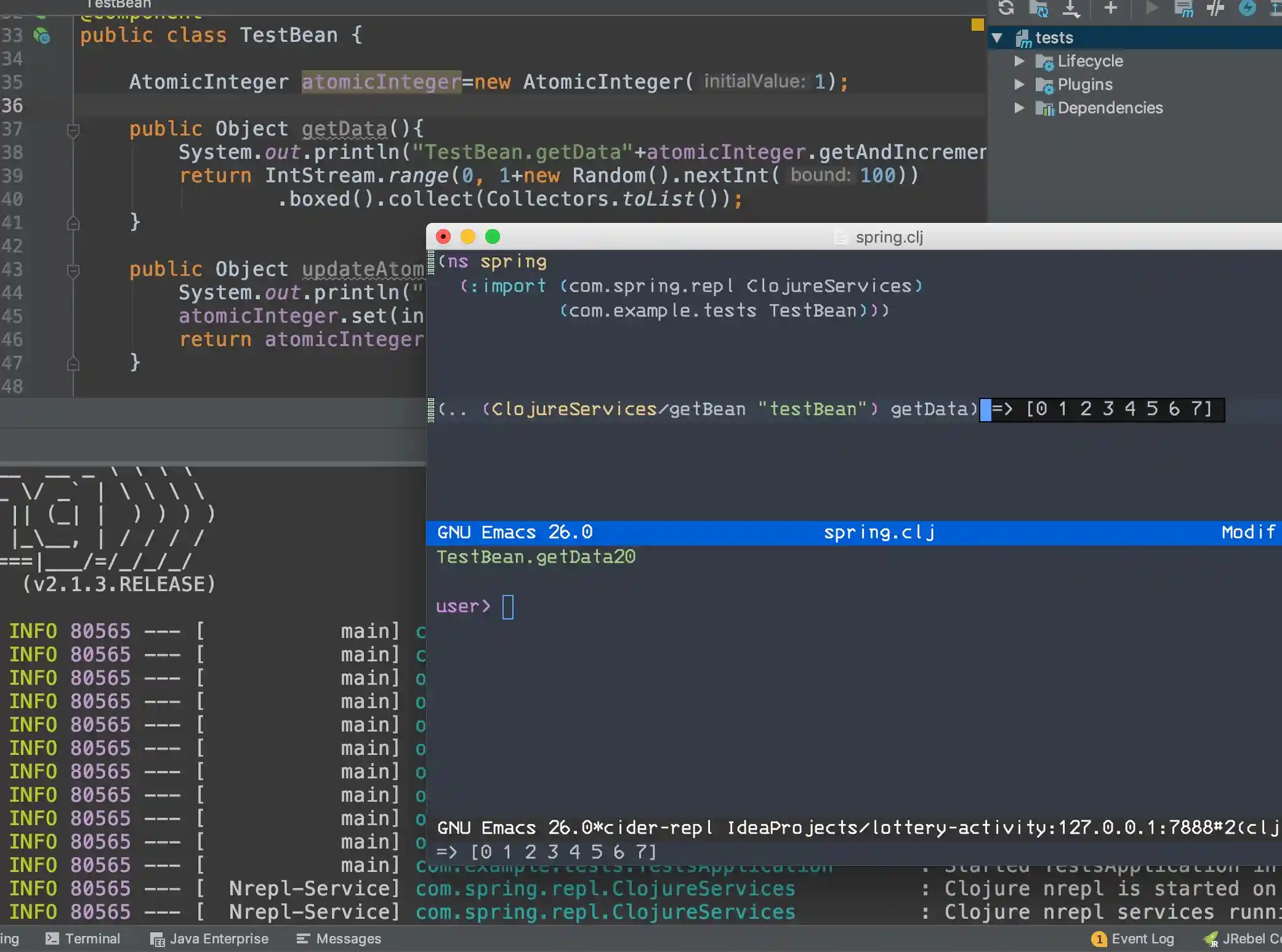The image size is (1282, 952).
Task: Expand the Lifecycle folder
Action: pyautogui.click(x=1019, y=61)
